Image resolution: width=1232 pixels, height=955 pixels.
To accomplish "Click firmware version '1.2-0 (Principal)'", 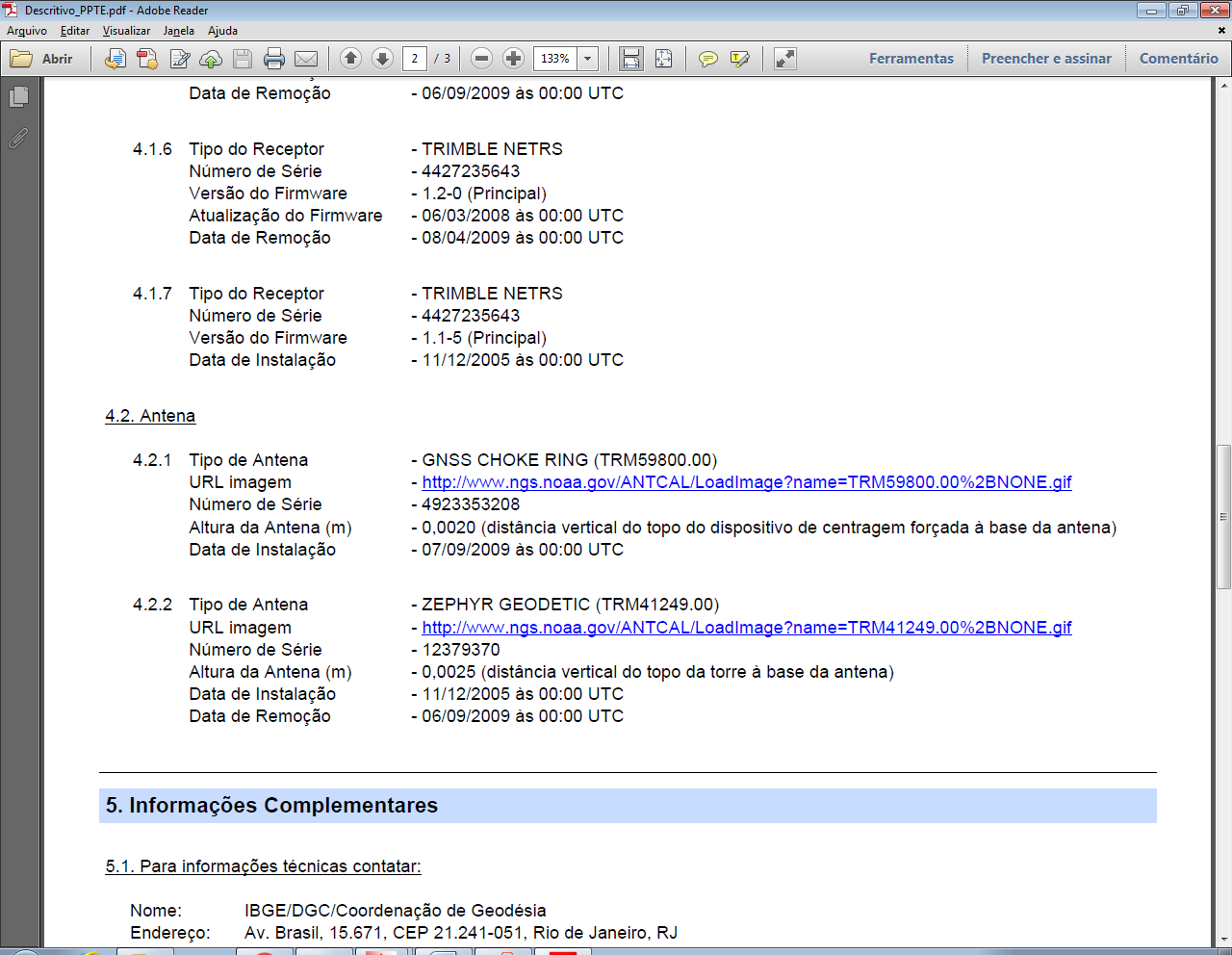I will tap(484, 194).
